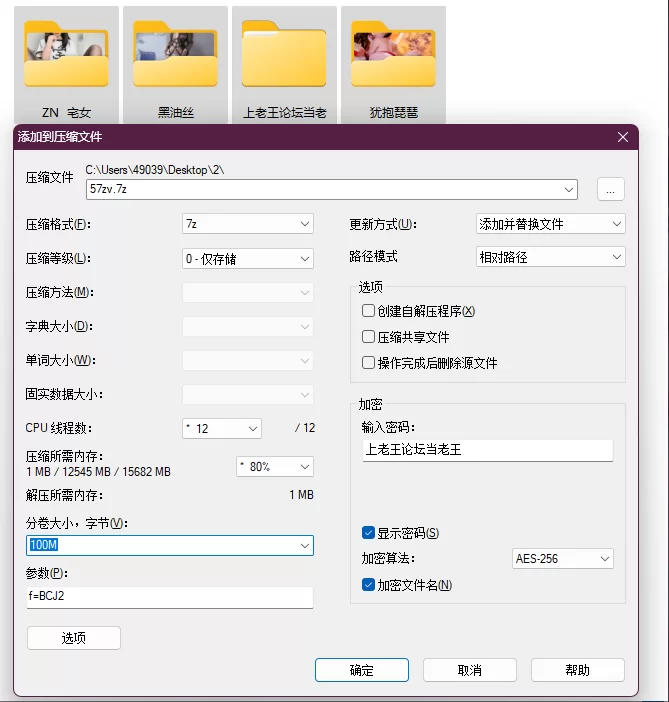Image resolution: width=669 pixels, height=702 pixels.
Task: Click the 确定 button
Action: pos(361,670)
